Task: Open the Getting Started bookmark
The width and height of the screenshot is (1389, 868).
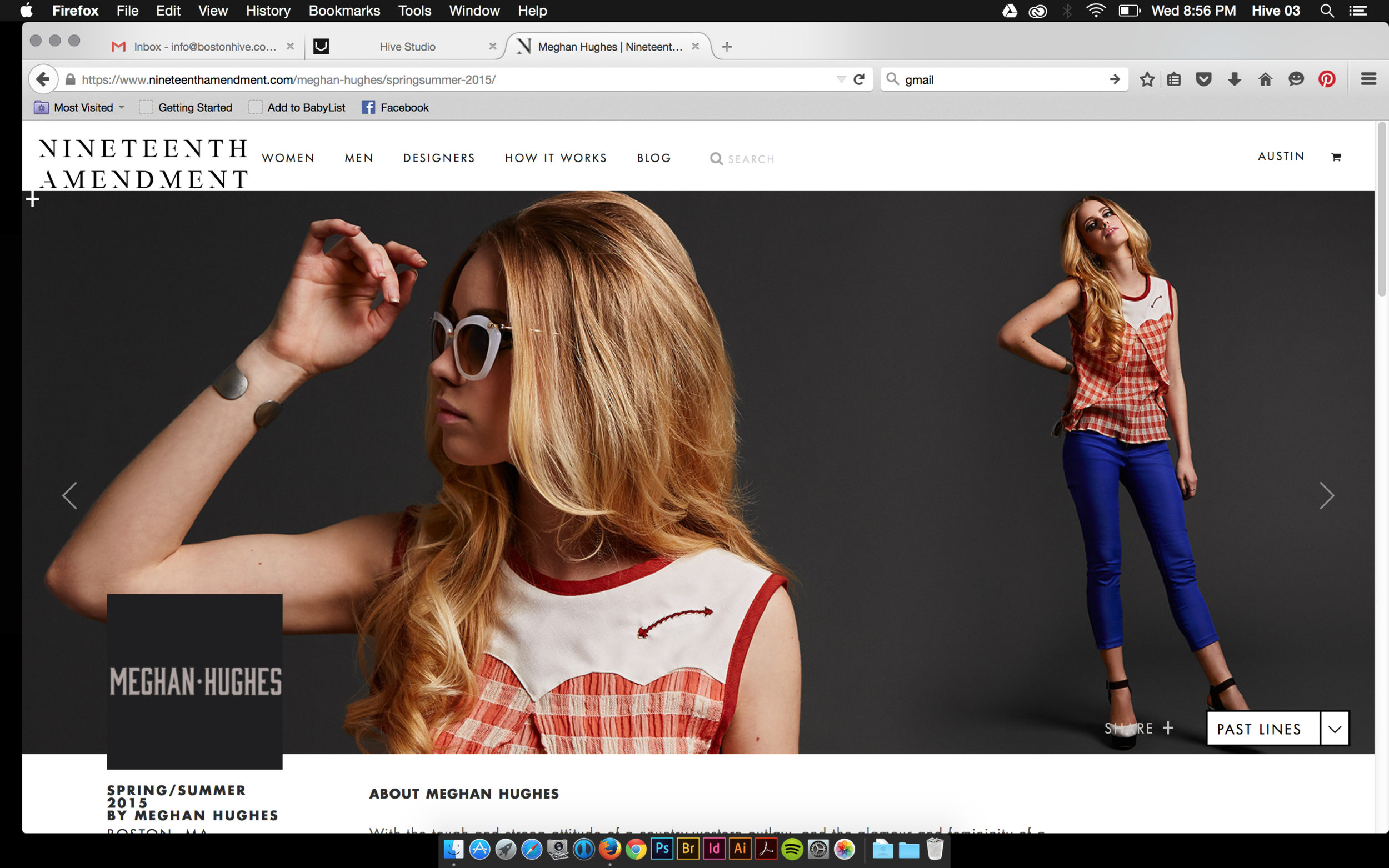Action: [186, 107]
